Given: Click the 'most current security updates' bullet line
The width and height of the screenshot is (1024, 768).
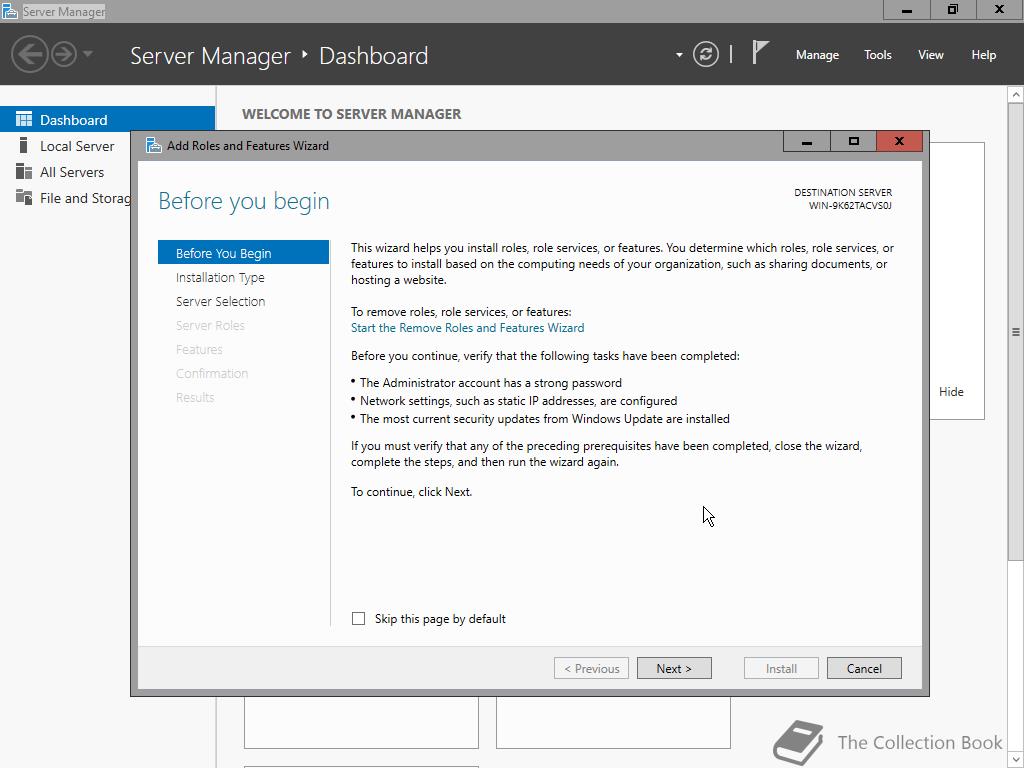Looking at the screenshot, I should pos(545,419).
